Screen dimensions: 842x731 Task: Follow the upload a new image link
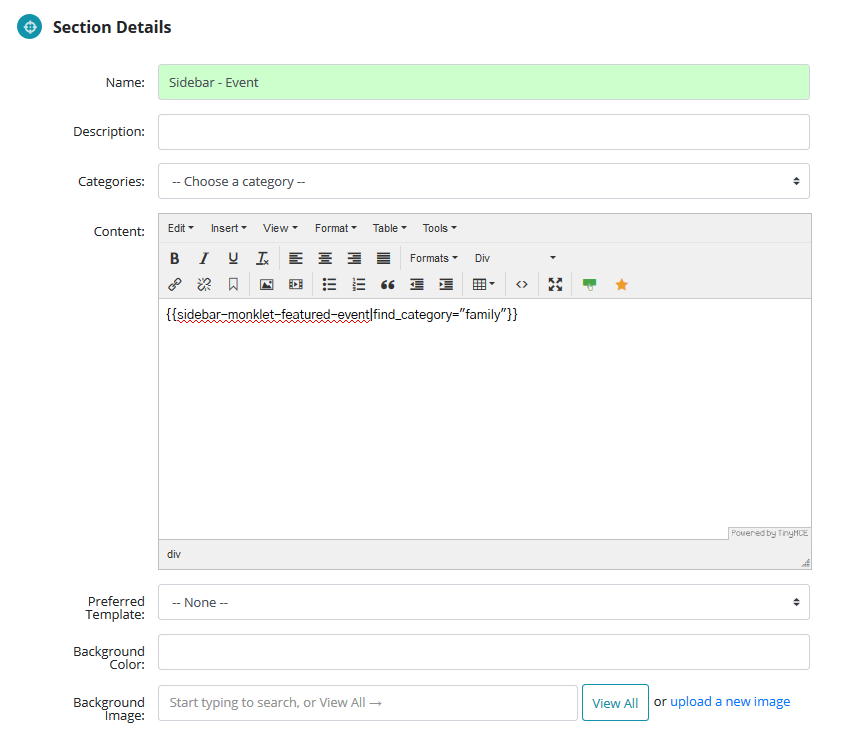click(730, 702)
